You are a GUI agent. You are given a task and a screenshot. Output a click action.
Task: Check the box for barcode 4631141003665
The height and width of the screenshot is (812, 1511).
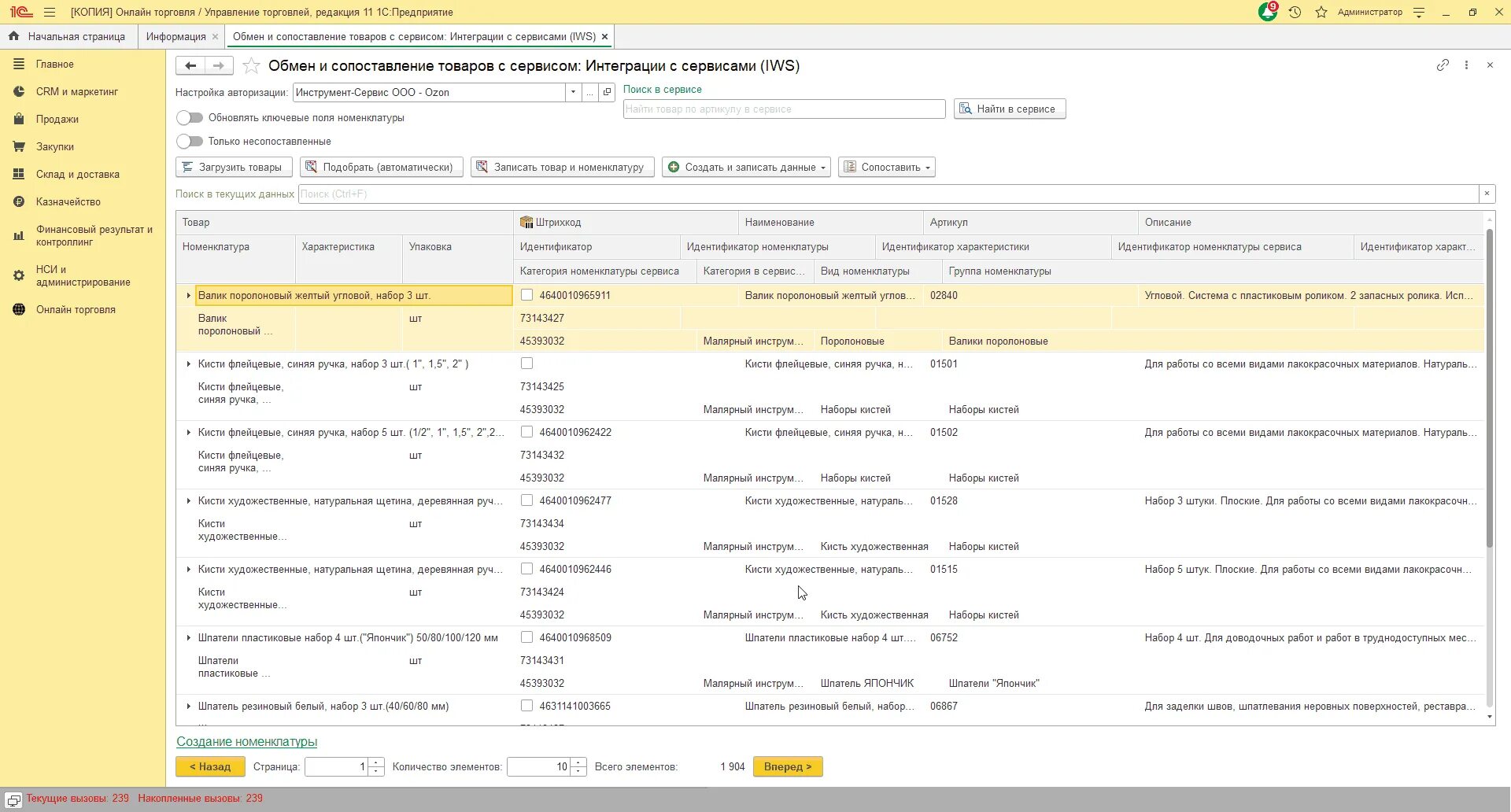point(526,706)
